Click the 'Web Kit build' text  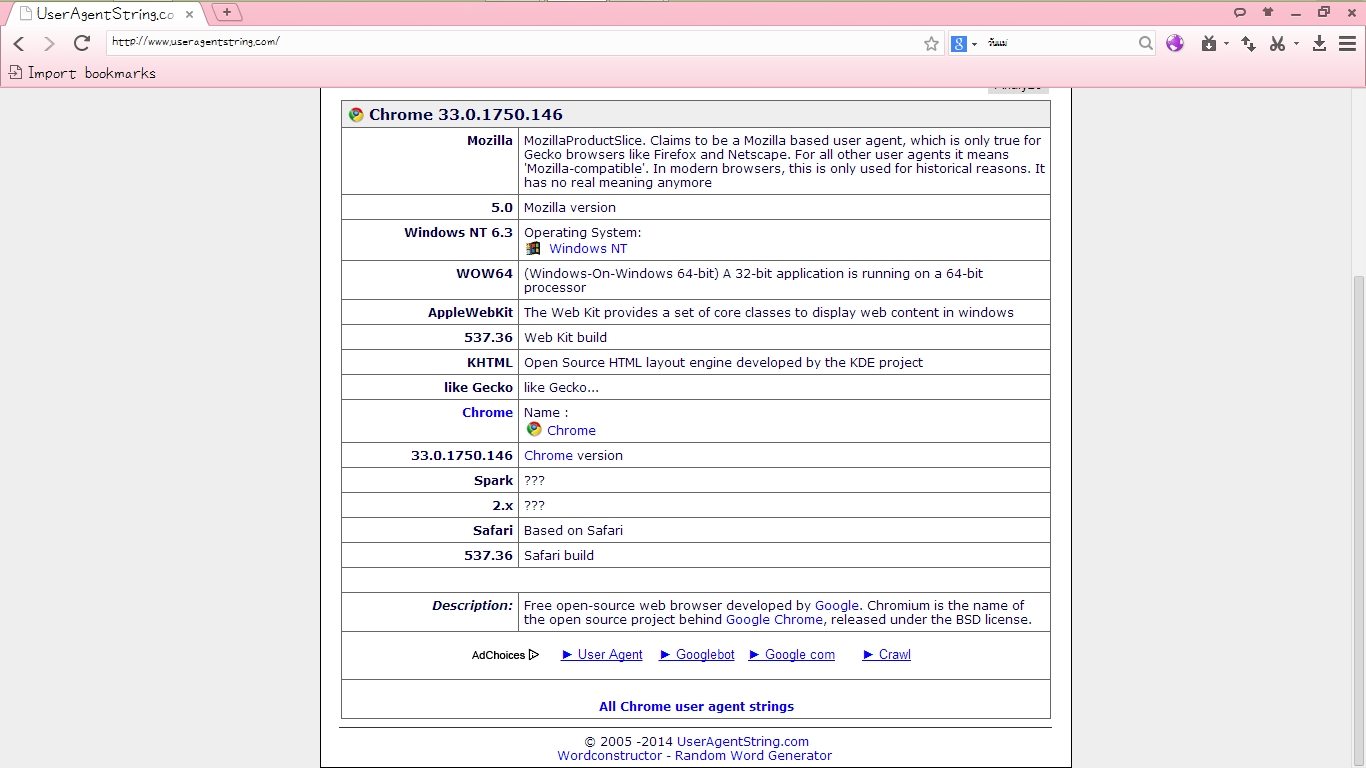565,338
